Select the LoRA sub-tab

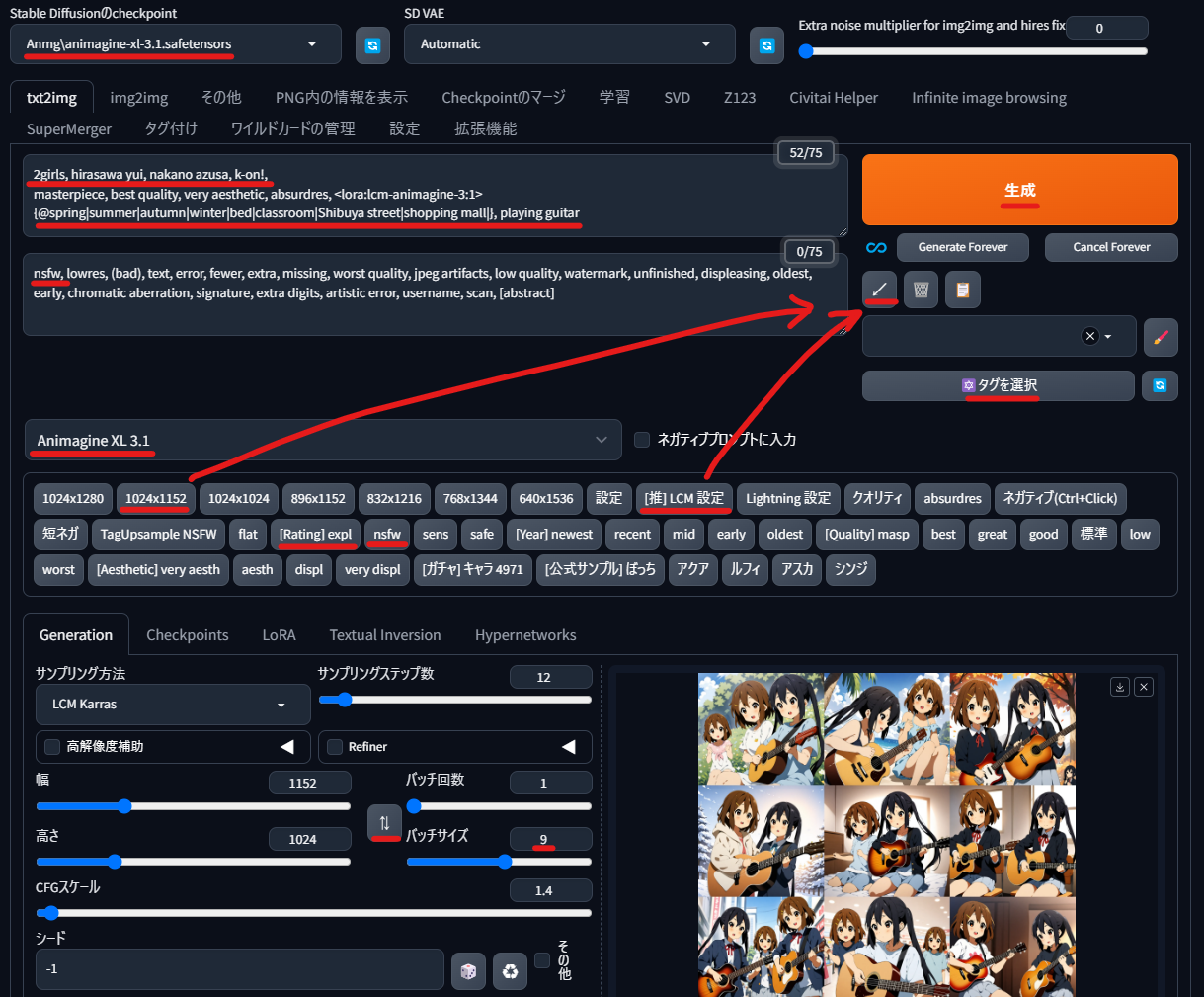coord(279,635)
